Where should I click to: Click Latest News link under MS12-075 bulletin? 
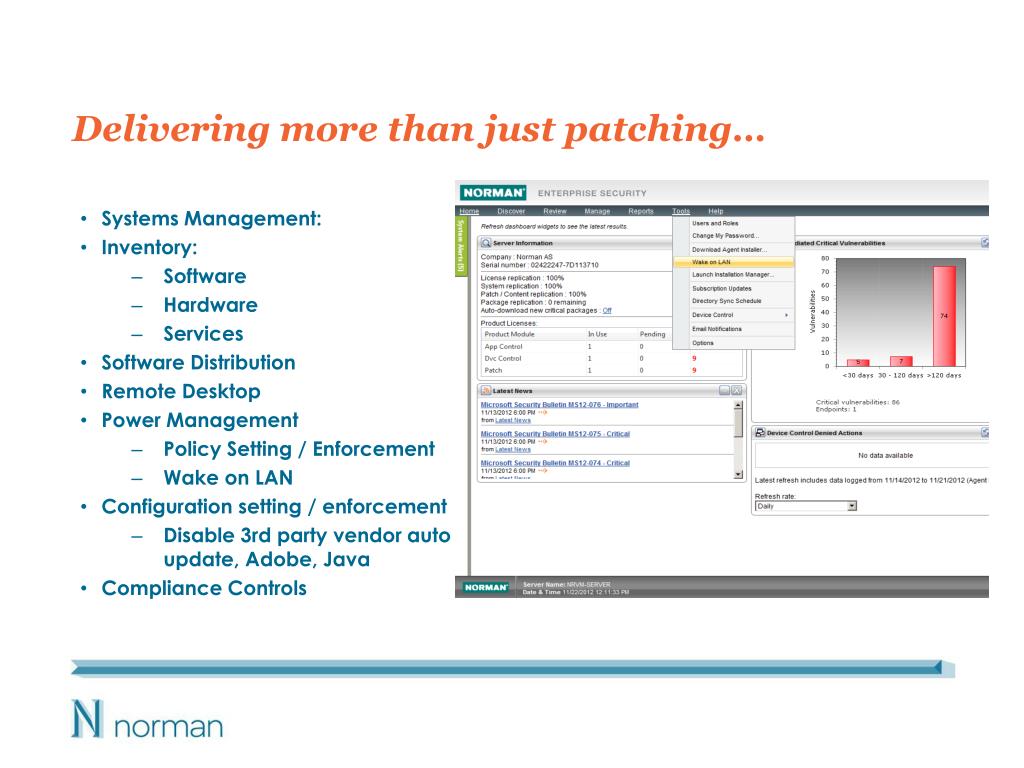pyautogui.click(x=513, y=449)
